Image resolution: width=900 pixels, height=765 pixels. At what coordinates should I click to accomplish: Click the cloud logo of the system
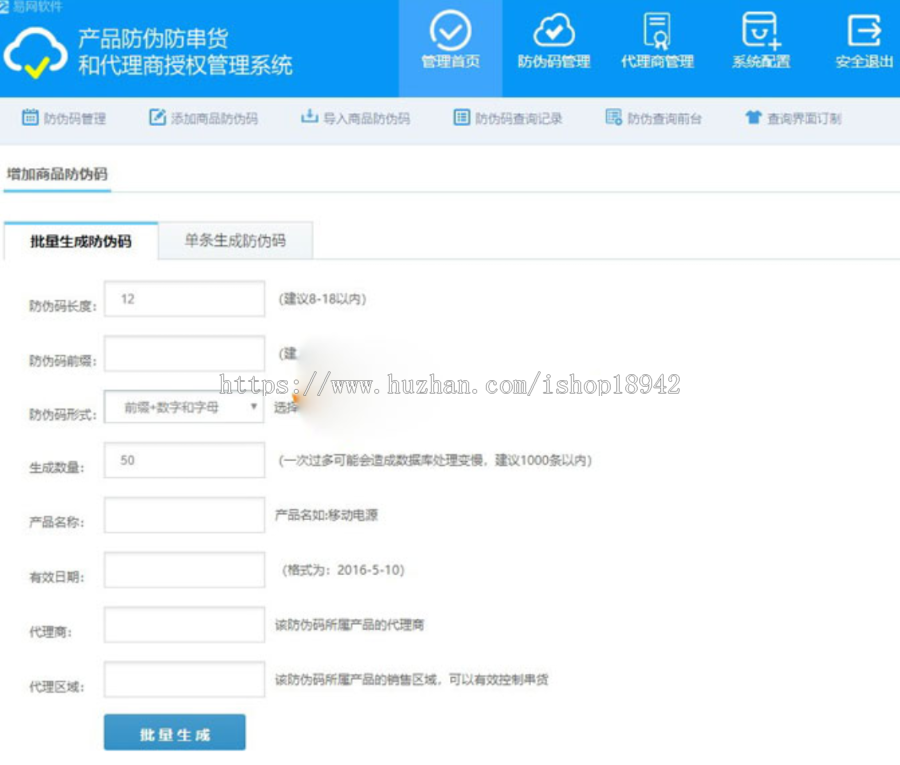pos(36,53)
